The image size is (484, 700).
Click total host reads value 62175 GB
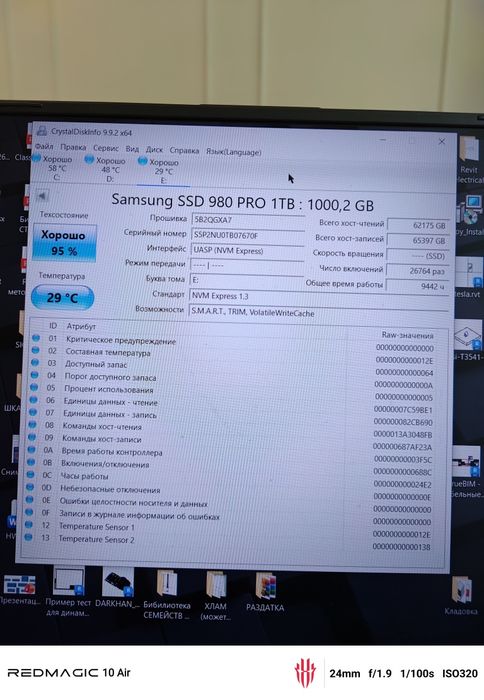(x=418, y=225)
